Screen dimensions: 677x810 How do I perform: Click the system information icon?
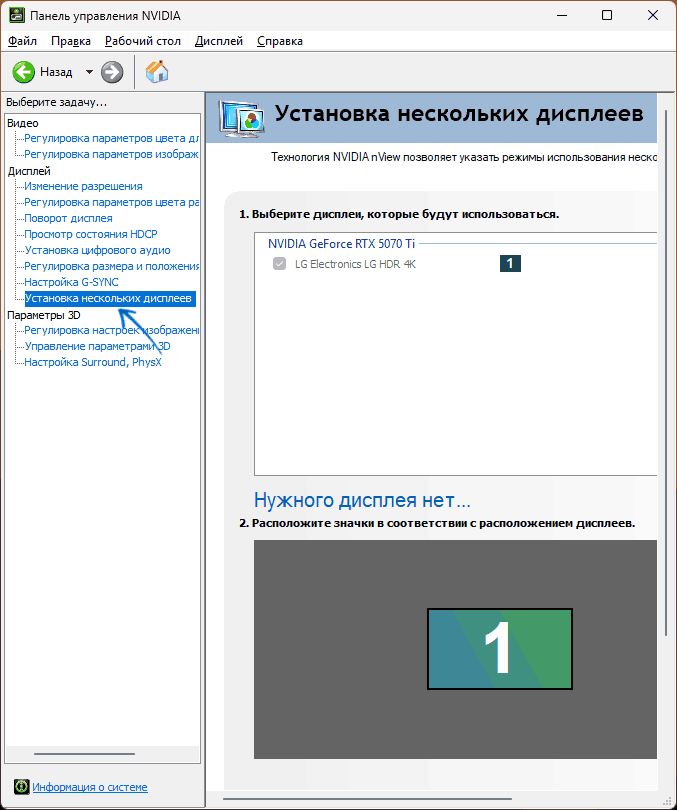(x=22, y=787)
